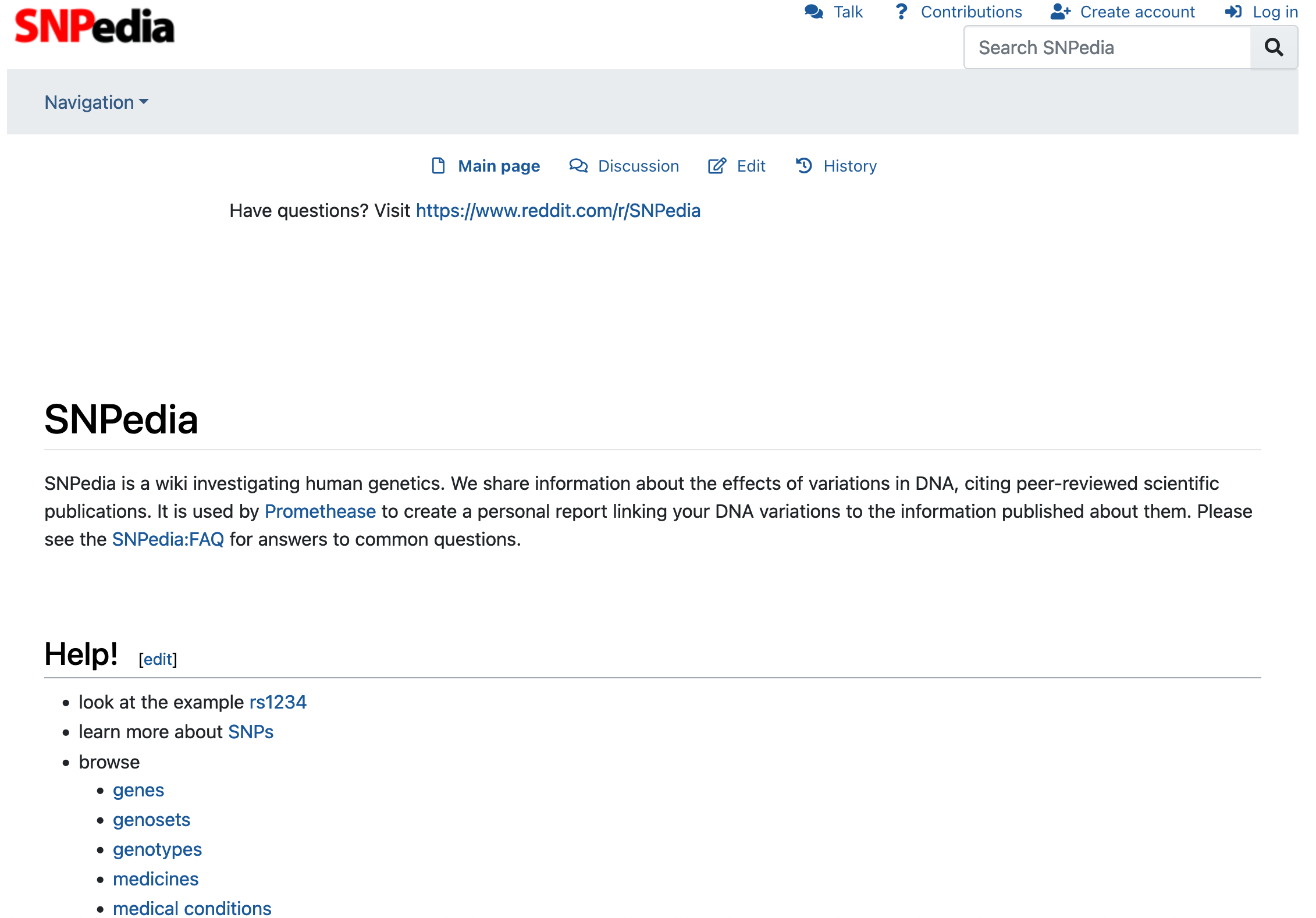This screenshot has height=918, width=1316.
Task: Click the SNPedia logo
Action: [x=94, y=27]
